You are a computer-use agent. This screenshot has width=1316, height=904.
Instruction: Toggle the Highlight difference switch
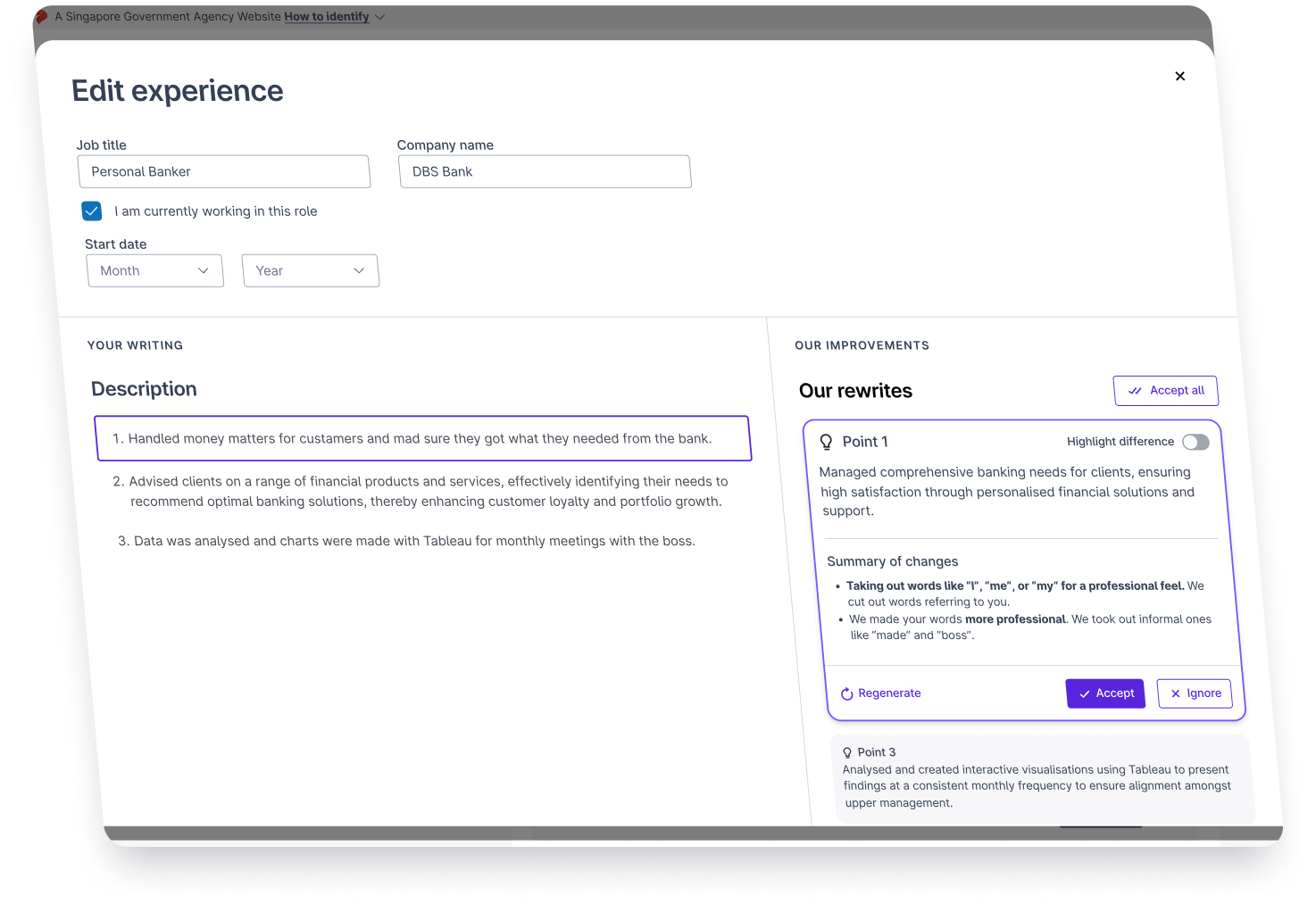pyautogui.click(x=1195, y=442)
